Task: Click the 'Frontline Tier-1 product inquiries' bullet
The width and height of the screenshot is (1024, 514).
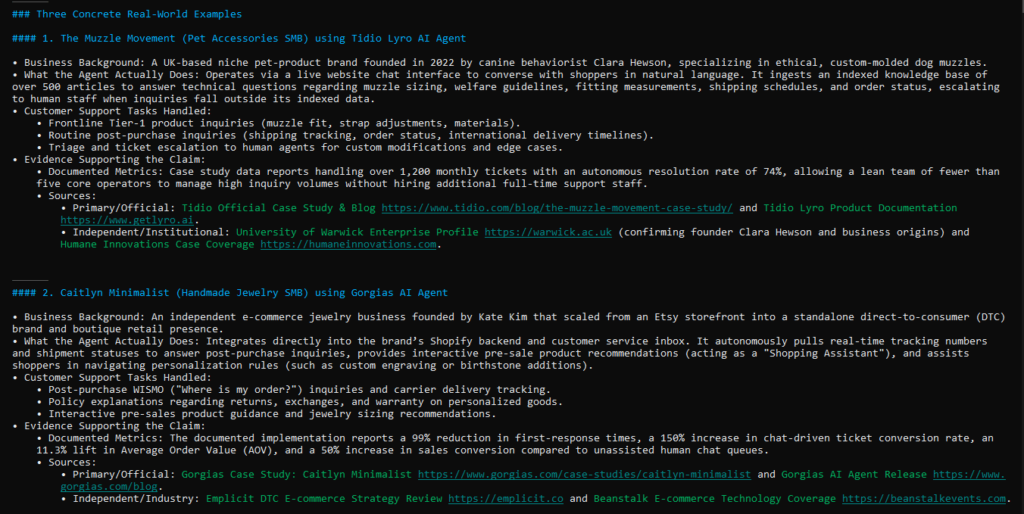Action: pos(279,123)
